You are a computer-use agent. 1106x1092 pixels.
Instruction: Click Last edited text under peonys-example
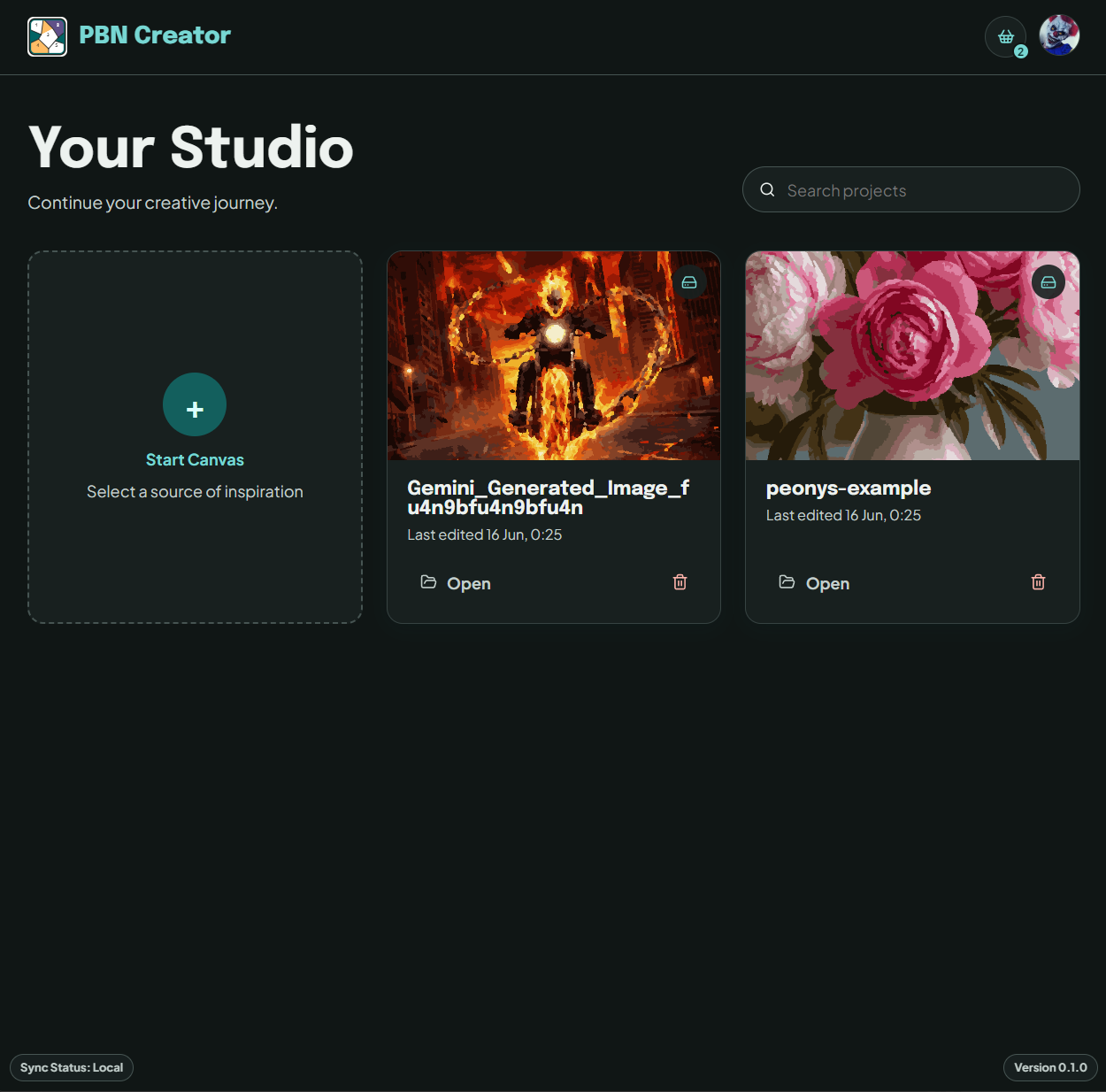[x=843, y=515]
